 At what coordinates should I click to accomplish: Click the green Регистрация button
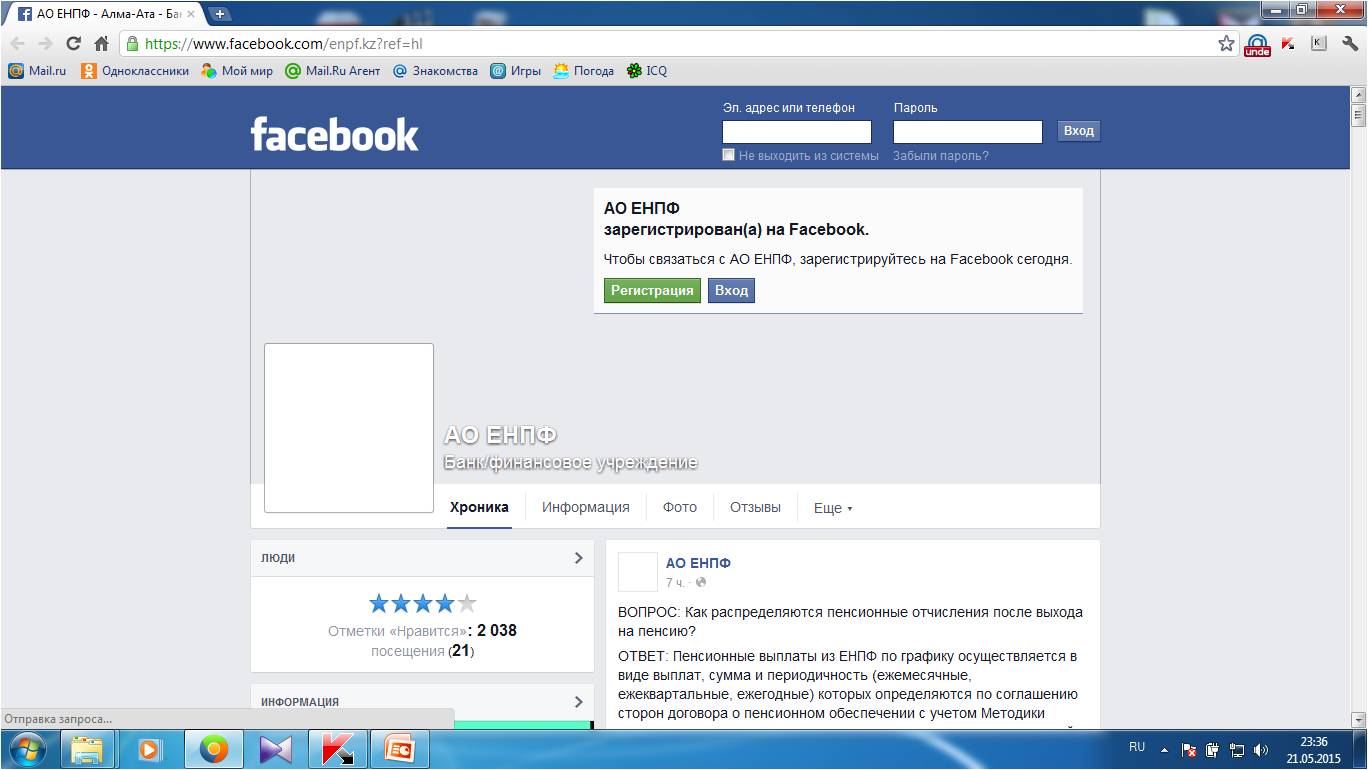pos(652,290)
